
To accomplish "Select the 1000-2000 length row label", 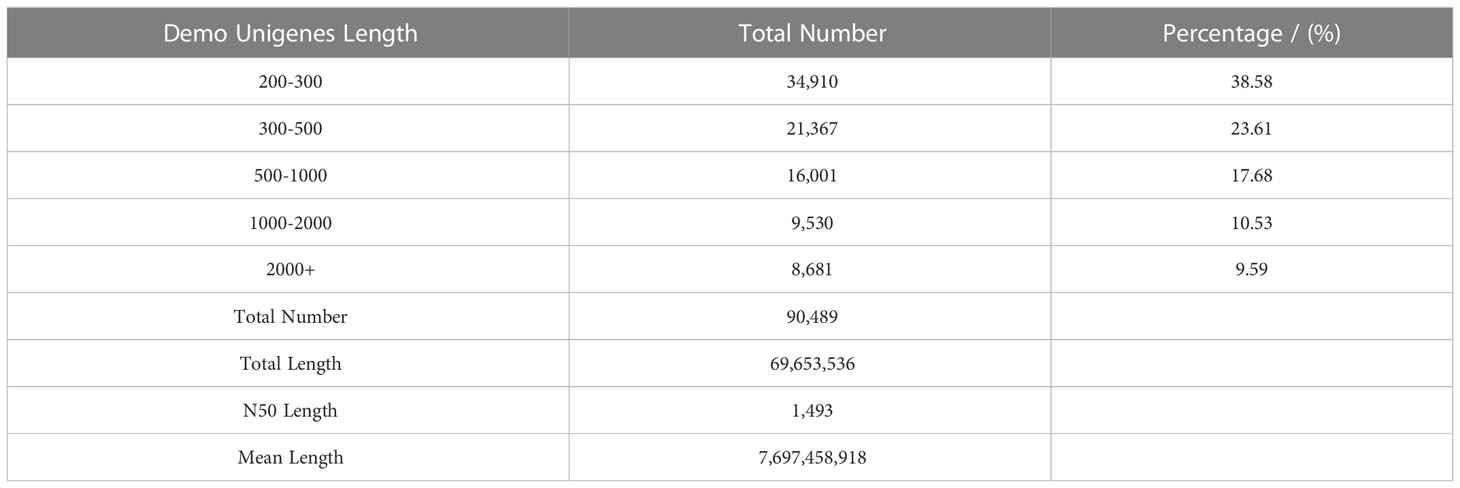I will tap(290, 222).
